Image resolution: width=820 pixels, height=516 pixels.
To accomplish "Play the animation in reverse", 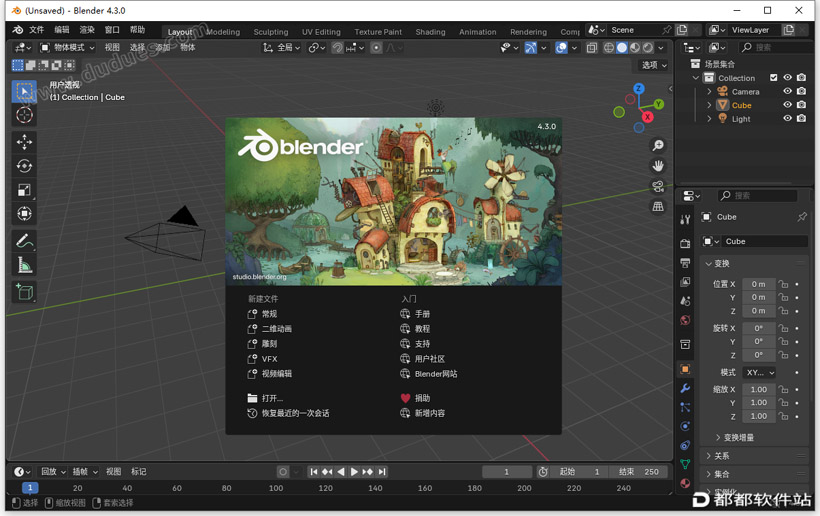I will [x=341, y=472].
